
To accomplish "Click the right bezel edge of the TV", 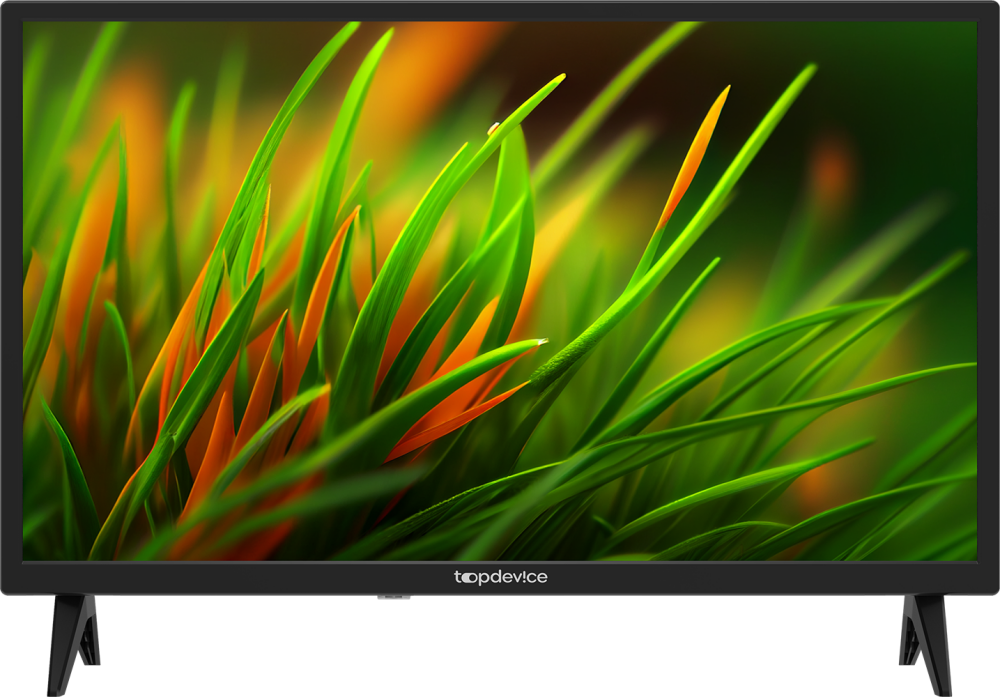I will (988, 300).
